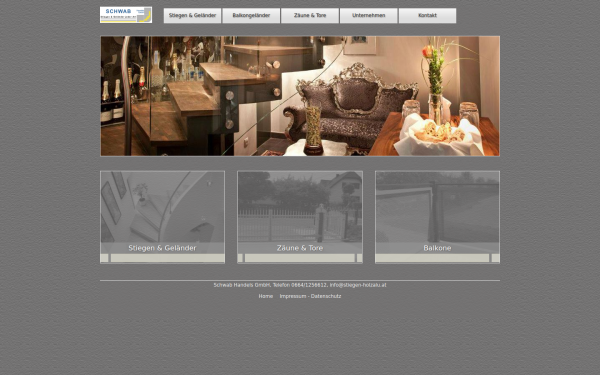The height and width of the screenshot is (375, 600).
Task: Click the large interior staircase banner image
Action: point(300,96)
